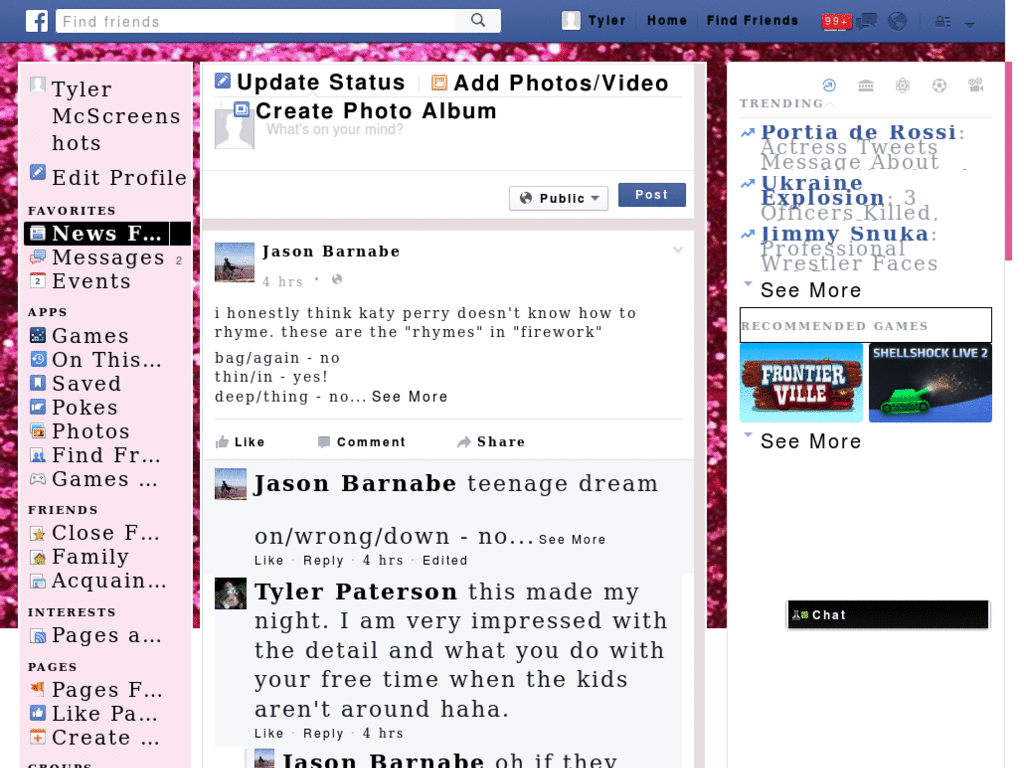Screen dimensions: 1024x768
Task: Open the account menu arrow
Action: coord(970,24)
